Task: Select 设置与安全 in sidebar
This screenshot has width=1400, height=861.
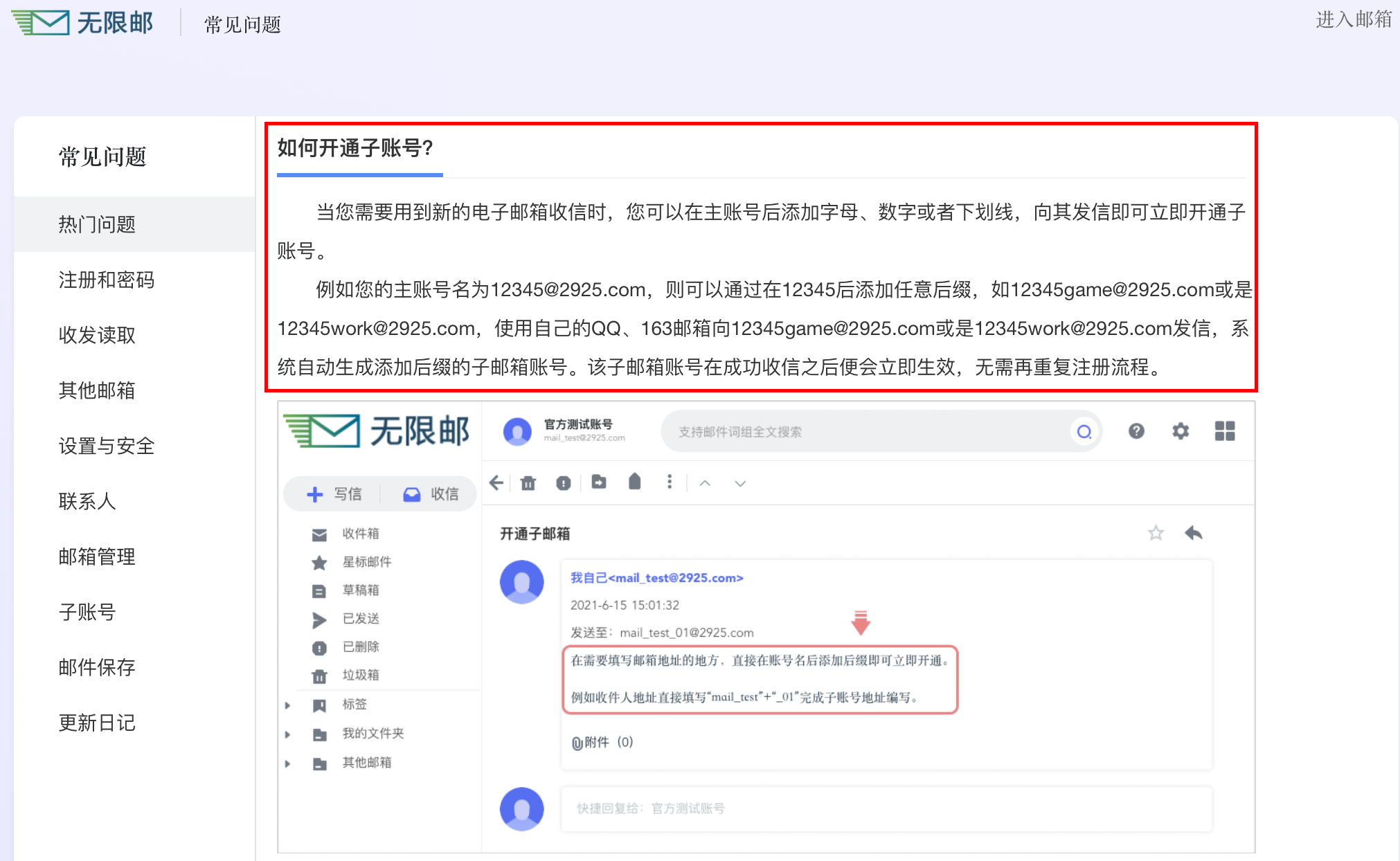Action: pos(107,446)
